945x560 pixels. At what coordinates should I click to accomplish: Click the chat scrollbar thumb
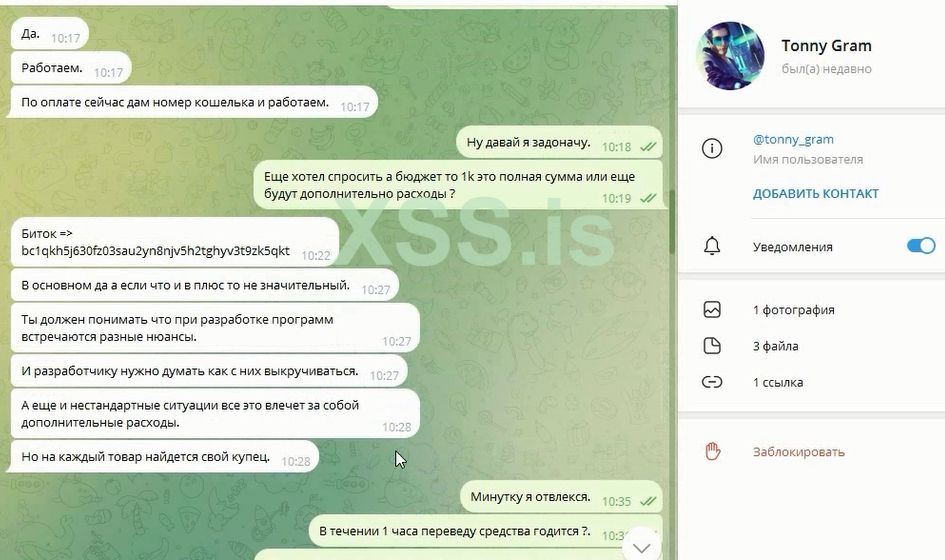[672, 222]
